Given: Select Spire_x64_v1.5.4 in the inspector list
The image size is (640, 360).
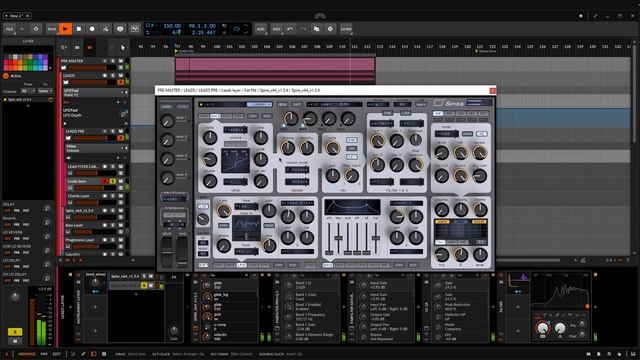Looking at the screenshot, I should pyautogui.click(x=28, y=99).
